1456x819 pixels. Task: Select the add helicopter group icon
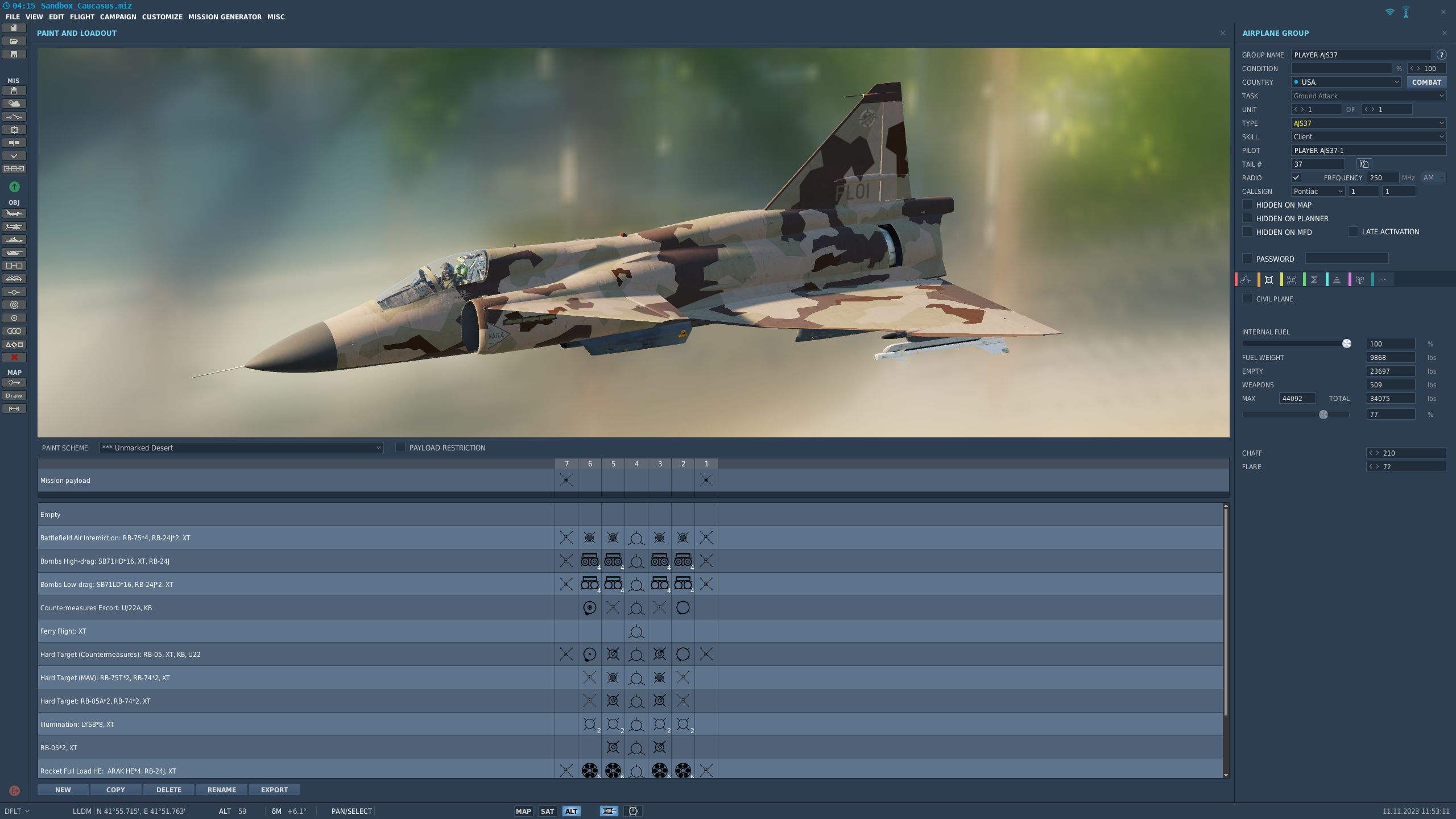point(14,226)
